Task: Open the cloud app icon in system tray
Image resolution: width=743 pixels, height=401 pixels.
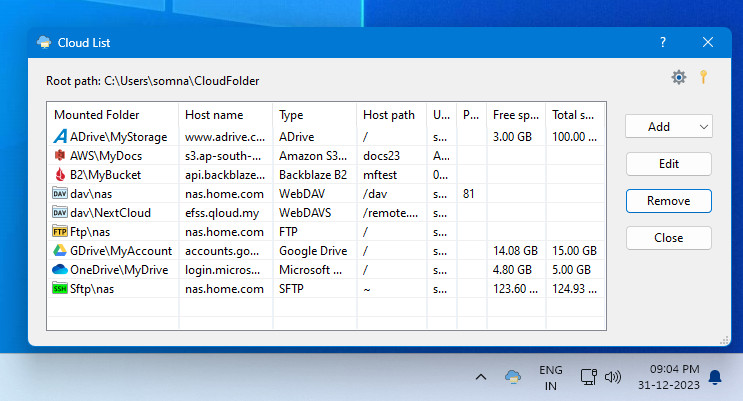Action: [513, 377]
